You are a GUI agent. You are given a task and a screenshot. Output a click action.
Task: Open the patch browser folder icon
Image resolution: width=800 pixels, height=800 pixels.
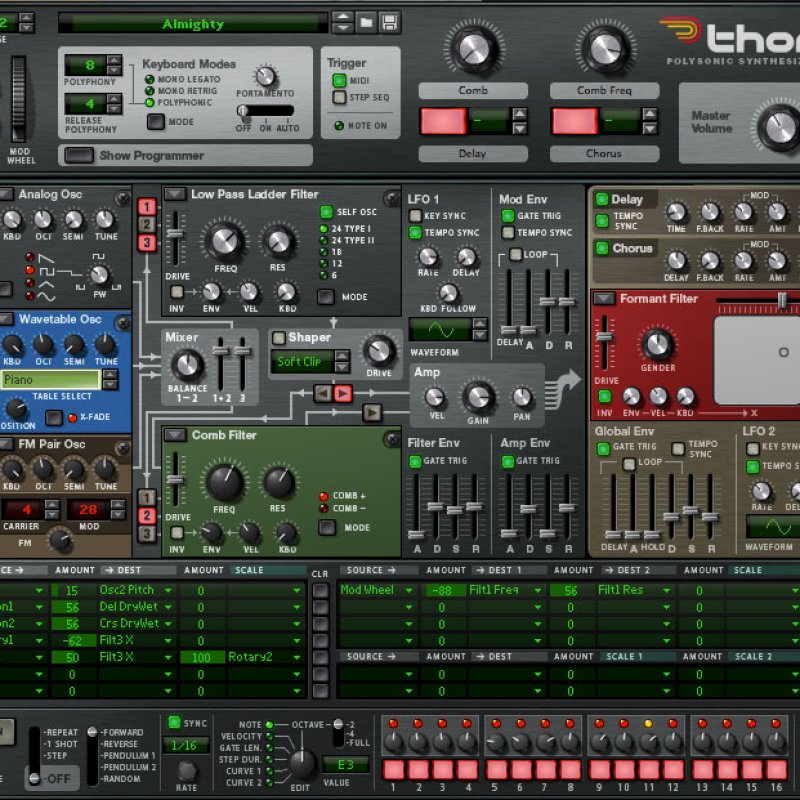pyautogui.click(x=366, y=22)
